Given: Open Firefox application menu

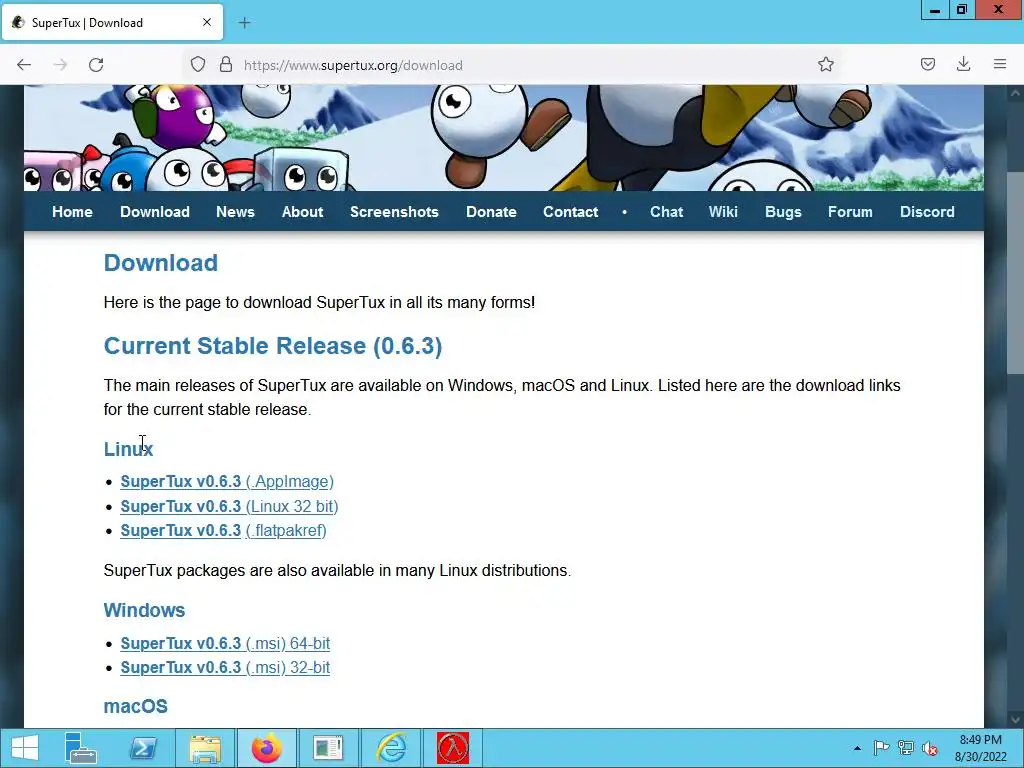Looking at the screenshot, I should [1000, 65].
